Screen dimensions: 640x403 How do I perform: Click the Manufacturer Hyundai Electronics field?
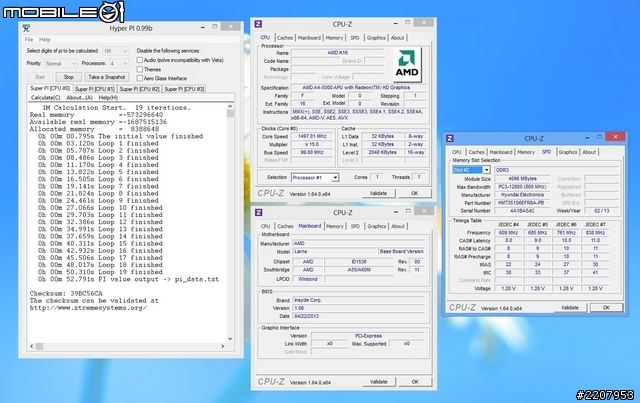pos(522,195)
